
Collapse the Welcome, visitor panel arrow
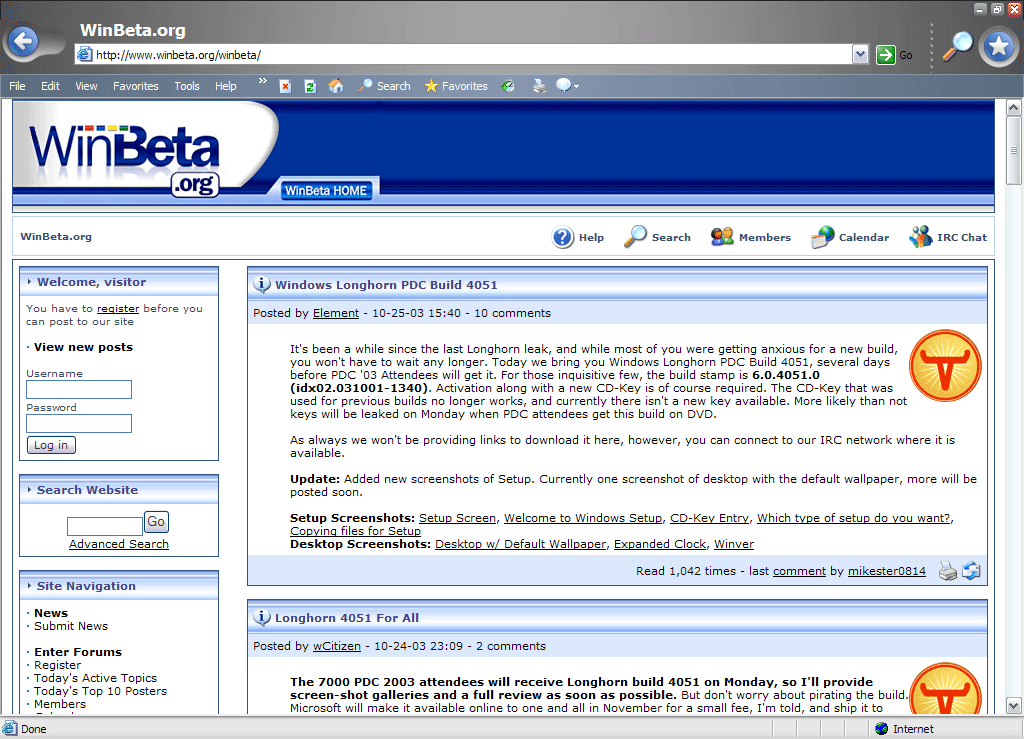[x=29, y=282]
